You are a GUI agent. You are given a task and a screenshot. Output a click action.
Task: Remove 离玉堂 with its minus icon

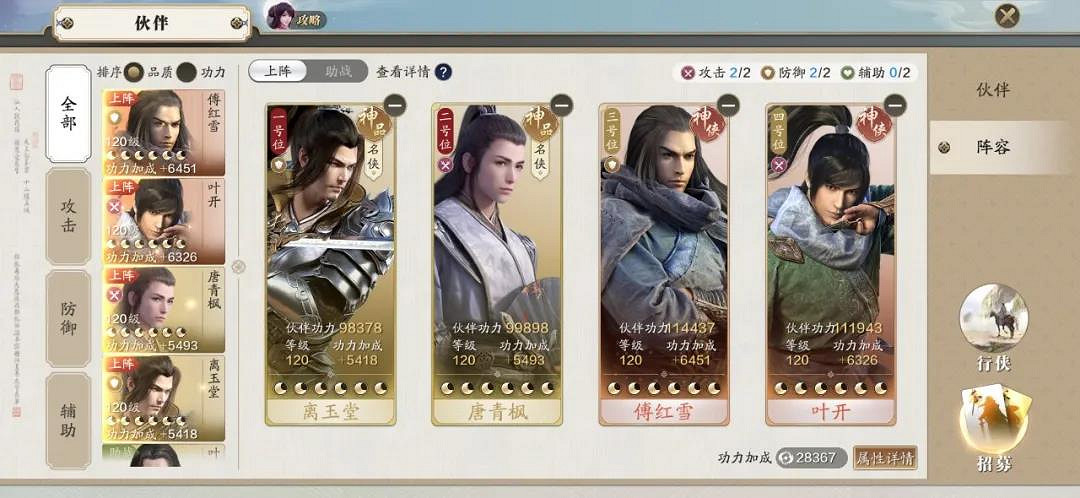[x=395, y=105]
